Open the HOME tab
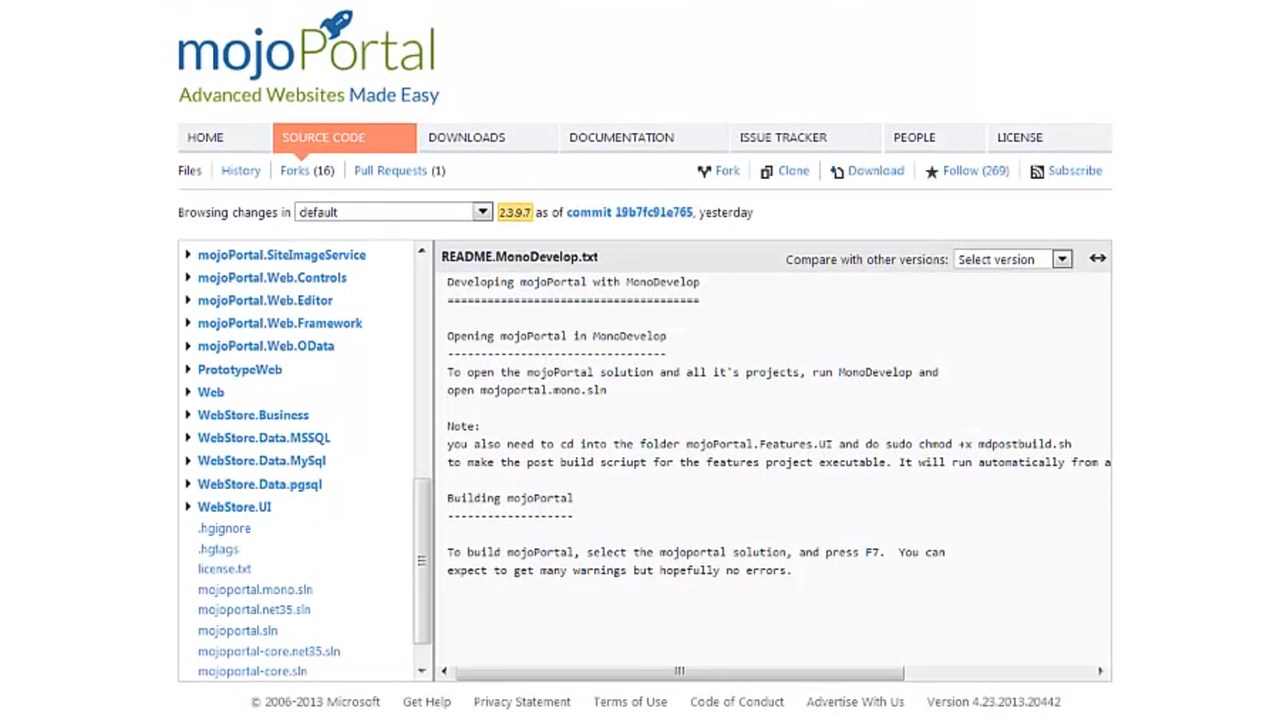 coord(225,138)
